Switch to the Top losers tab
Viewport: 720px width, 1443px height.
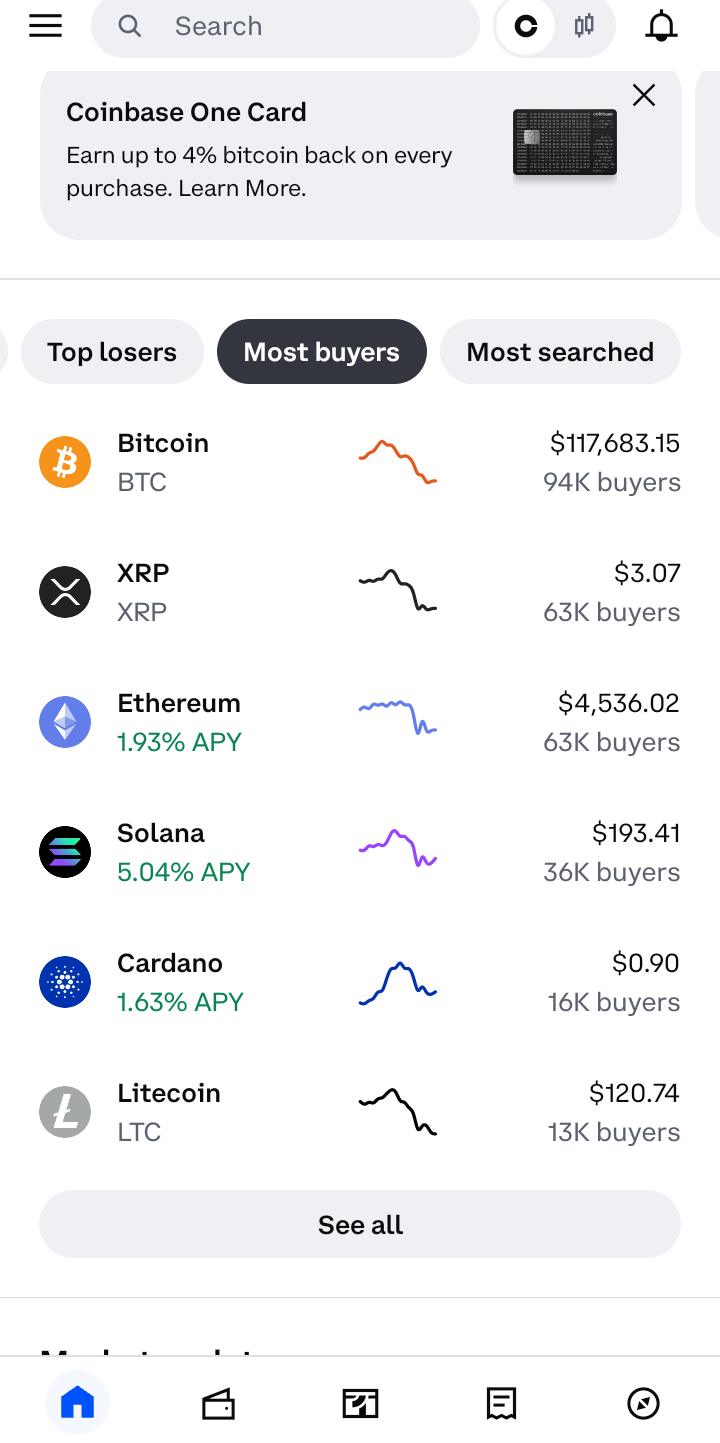(x=112, y=352)
